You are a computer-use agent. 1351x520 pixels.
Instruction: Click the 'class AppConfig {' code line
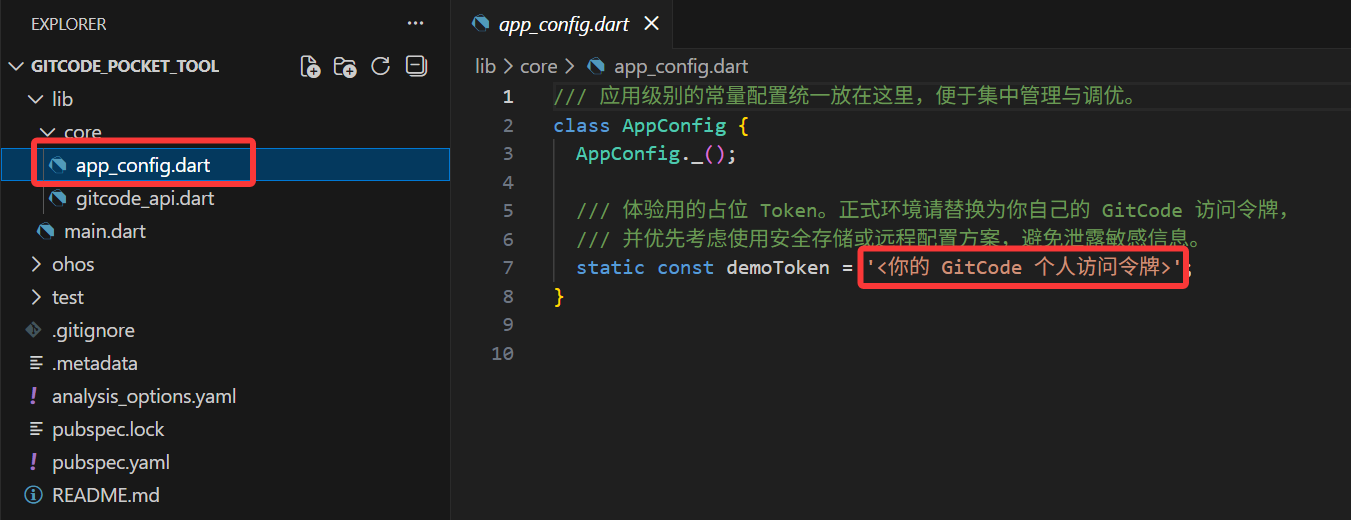pyautogui.click(x=651, y=125)
